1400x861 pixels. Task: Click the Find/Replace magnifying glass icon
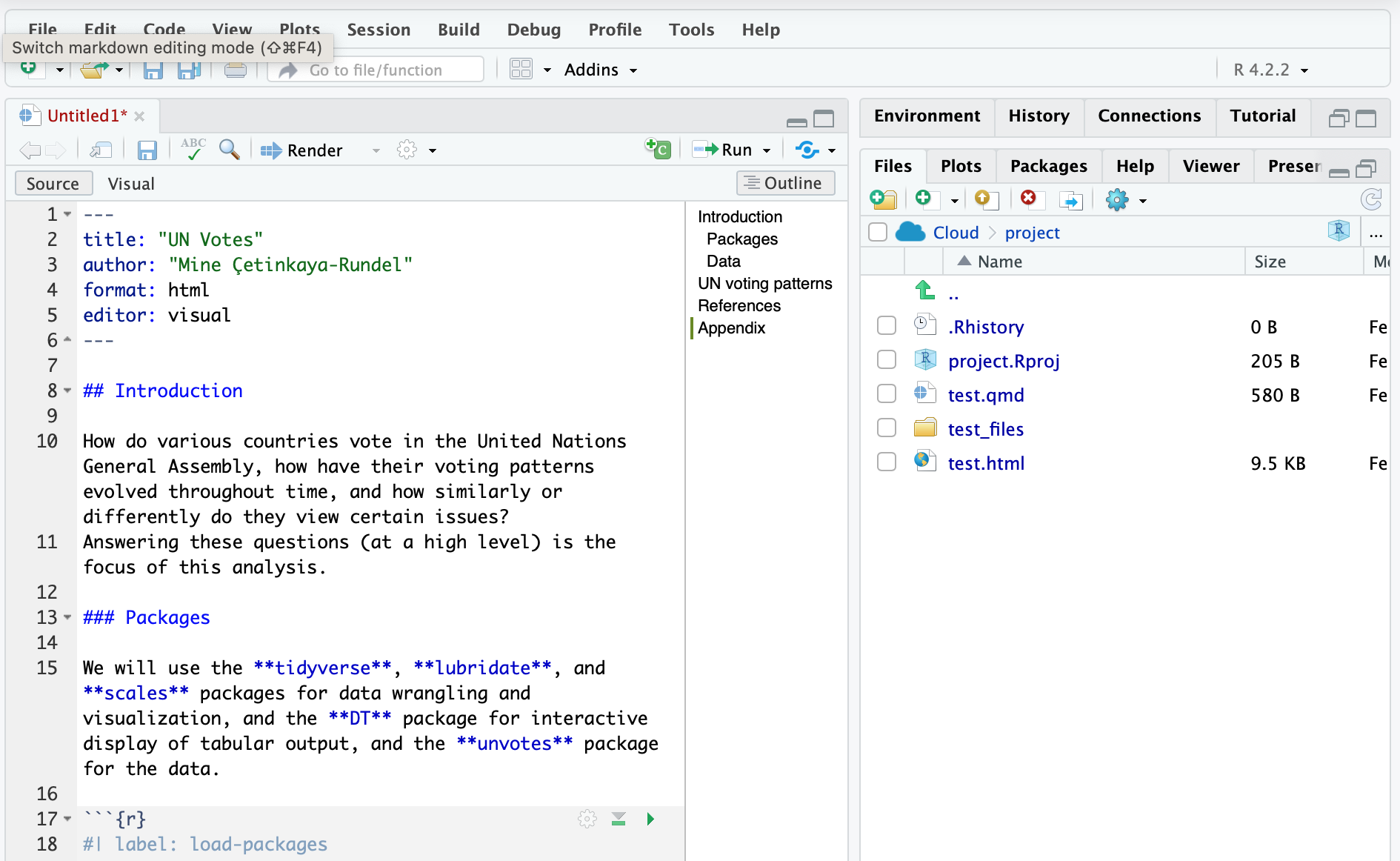pyautogui.click(x=230, y=150)
